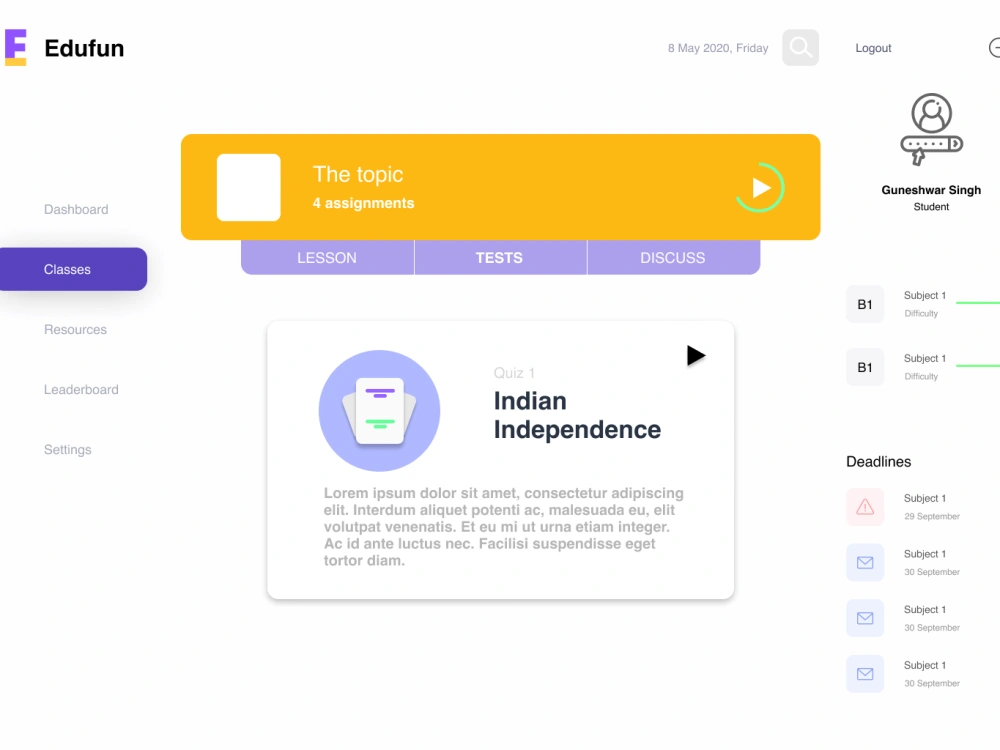1000x750 pixels.
Task: Click the quiz cards illustration icon
Action: pyautogui.click(x=379, y=411)
